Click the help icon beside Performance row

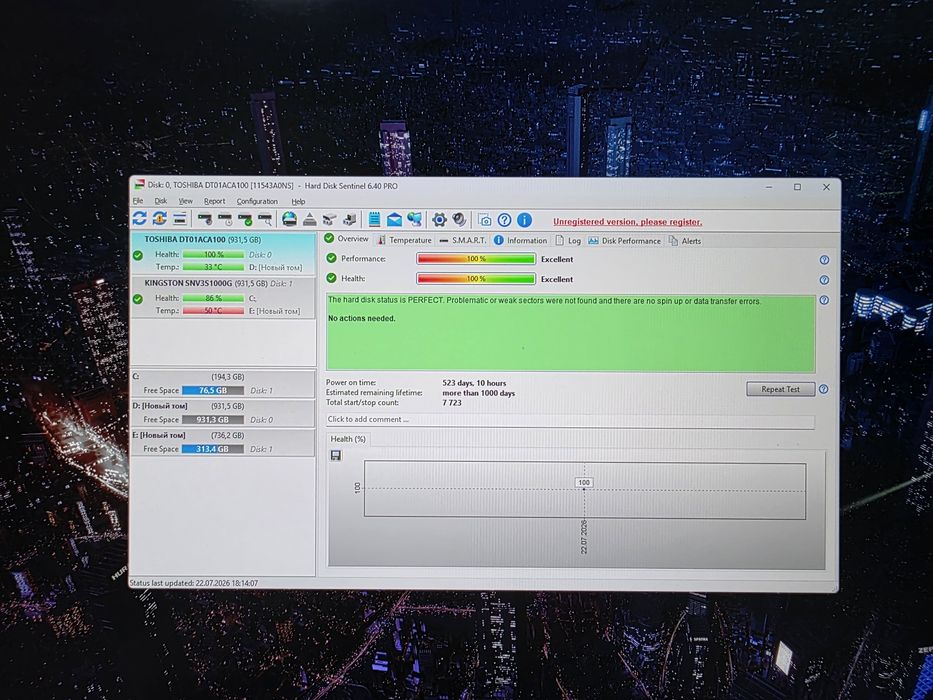[x=824, y=260]
